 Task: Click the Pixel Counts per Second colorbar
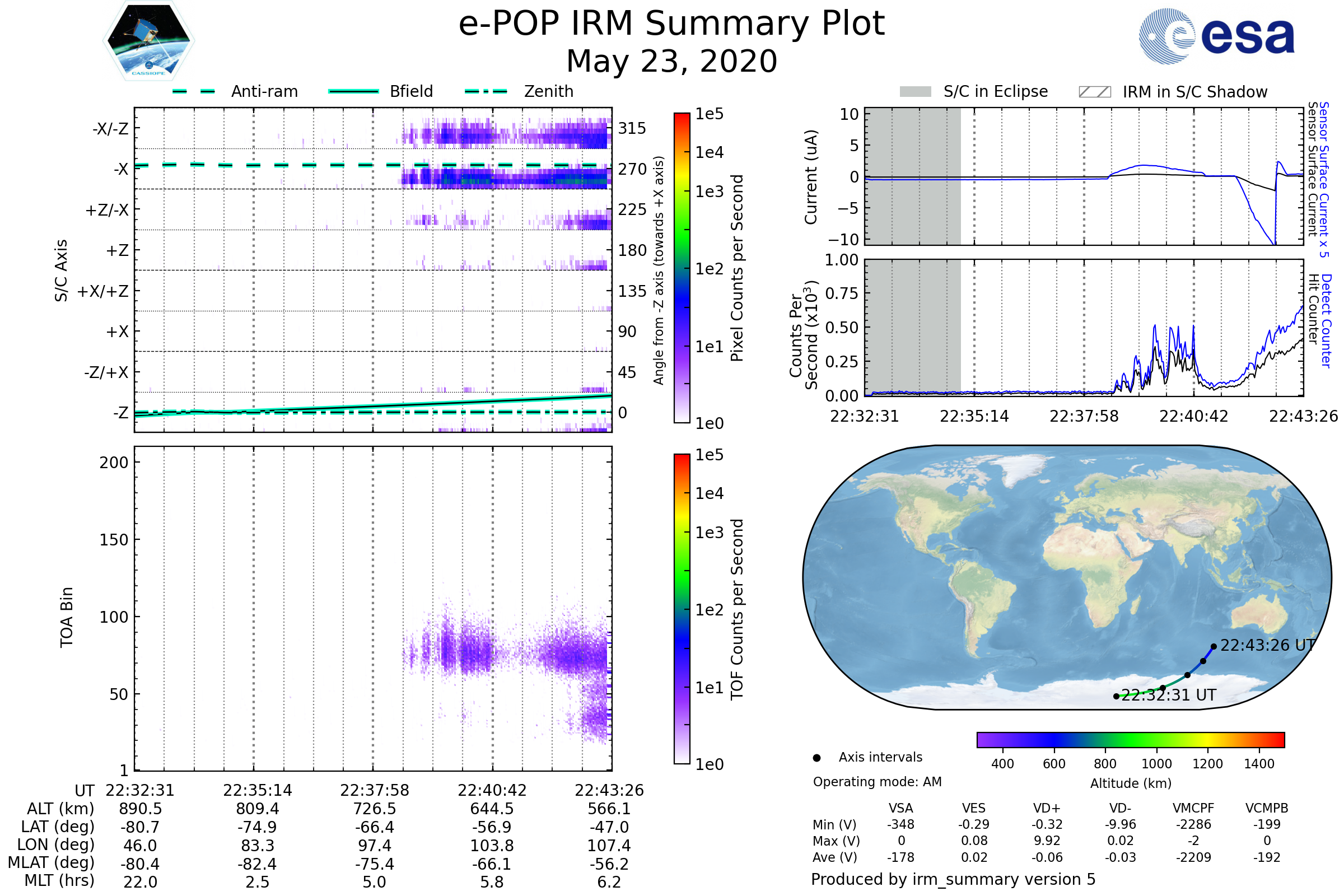pyautogui.click(x=682, y=268)
